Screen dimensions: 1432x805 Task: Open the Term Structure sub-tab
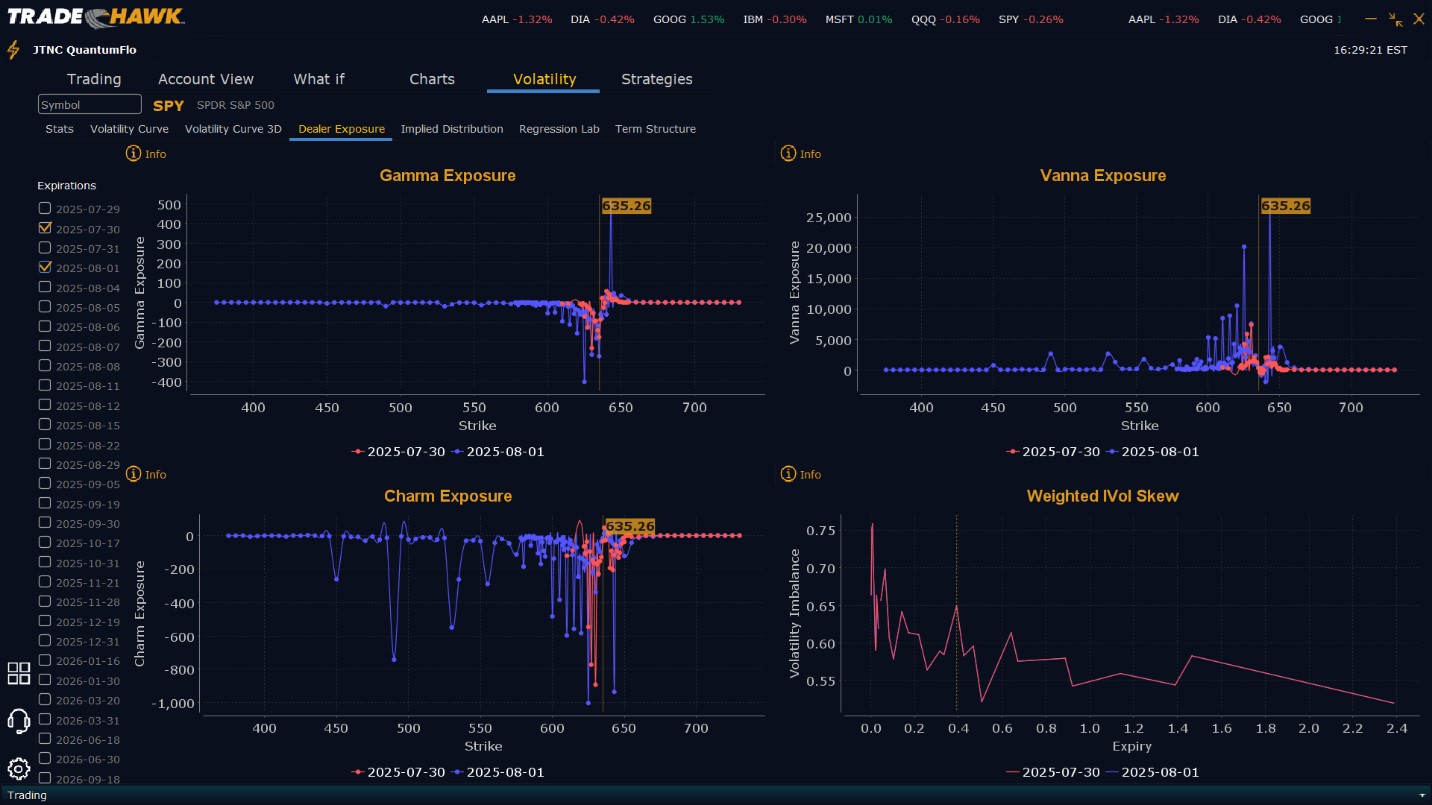coord(655,129)
